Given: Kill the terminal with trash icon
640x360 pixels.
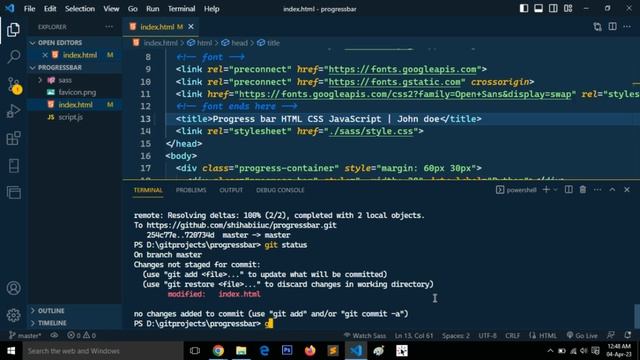Looking at the screenshot, I should point(583,190).
